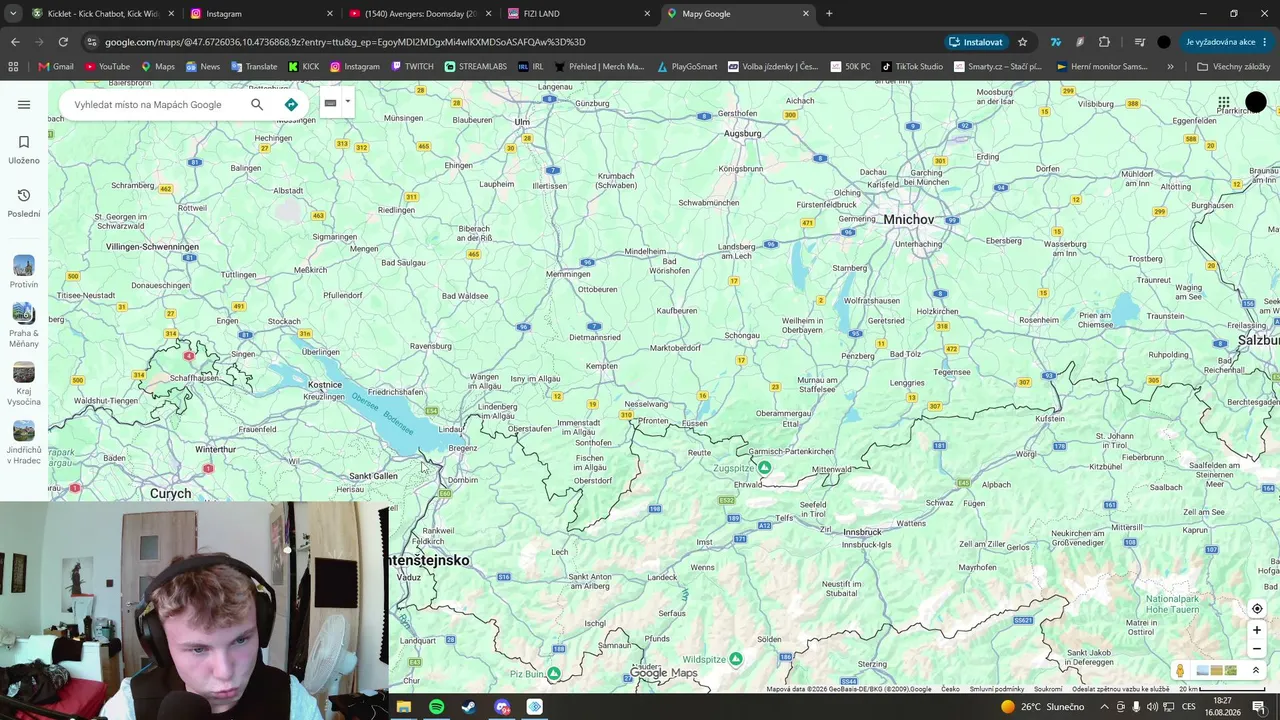
Task: Open the Google account avatar
Action: point(1256,102)
